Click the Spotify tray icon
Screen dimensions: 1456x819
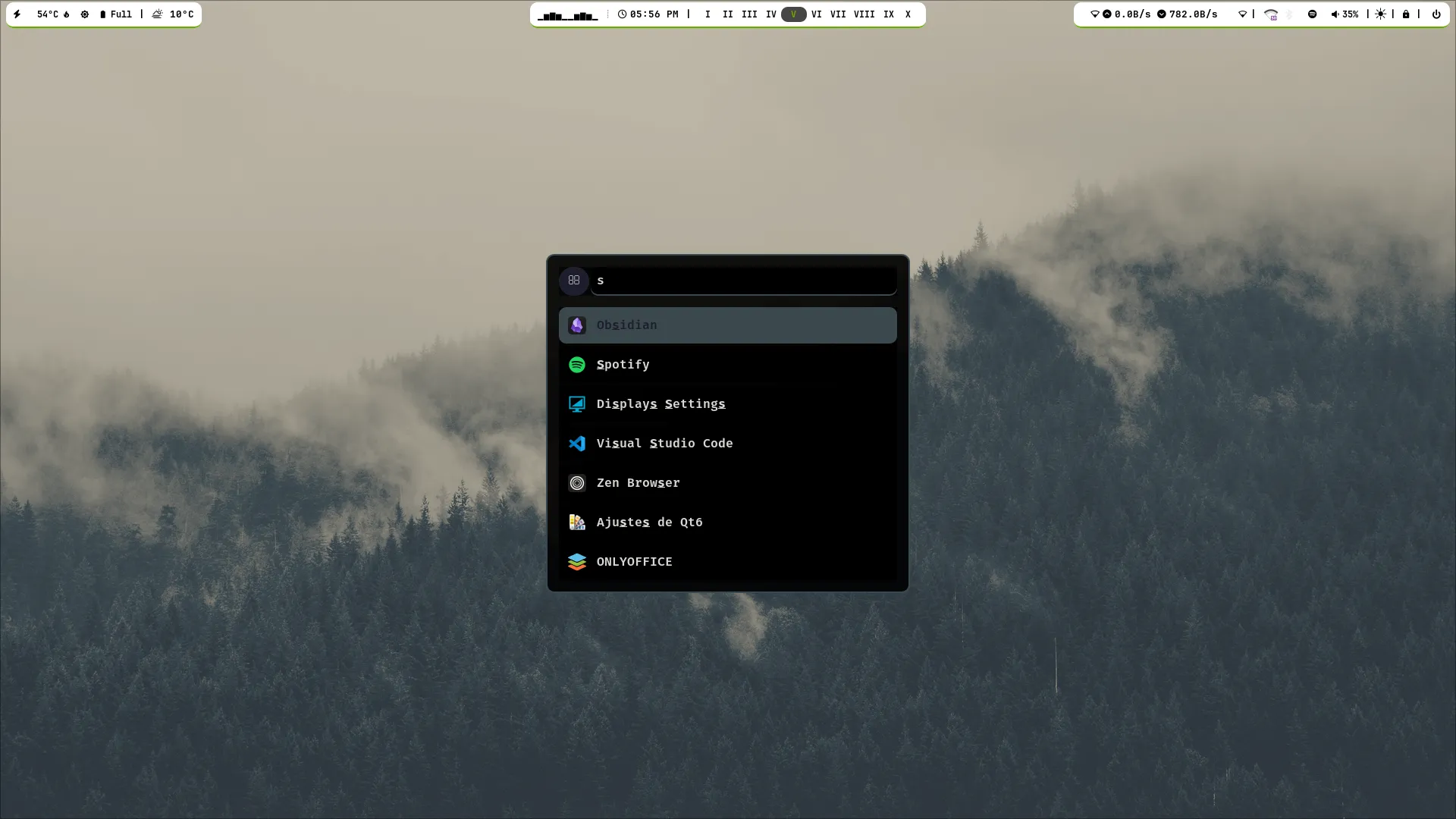click(x=1312, y=14)
